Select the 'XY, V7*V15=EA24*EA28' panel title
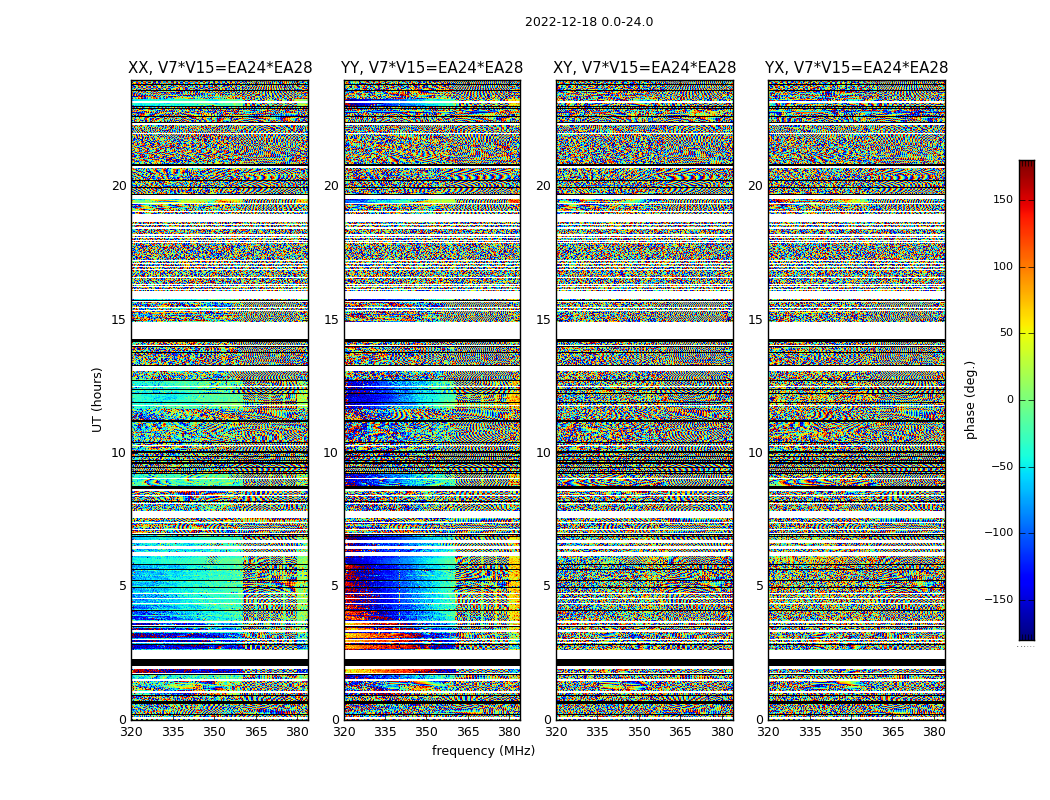 pos(644,68)
